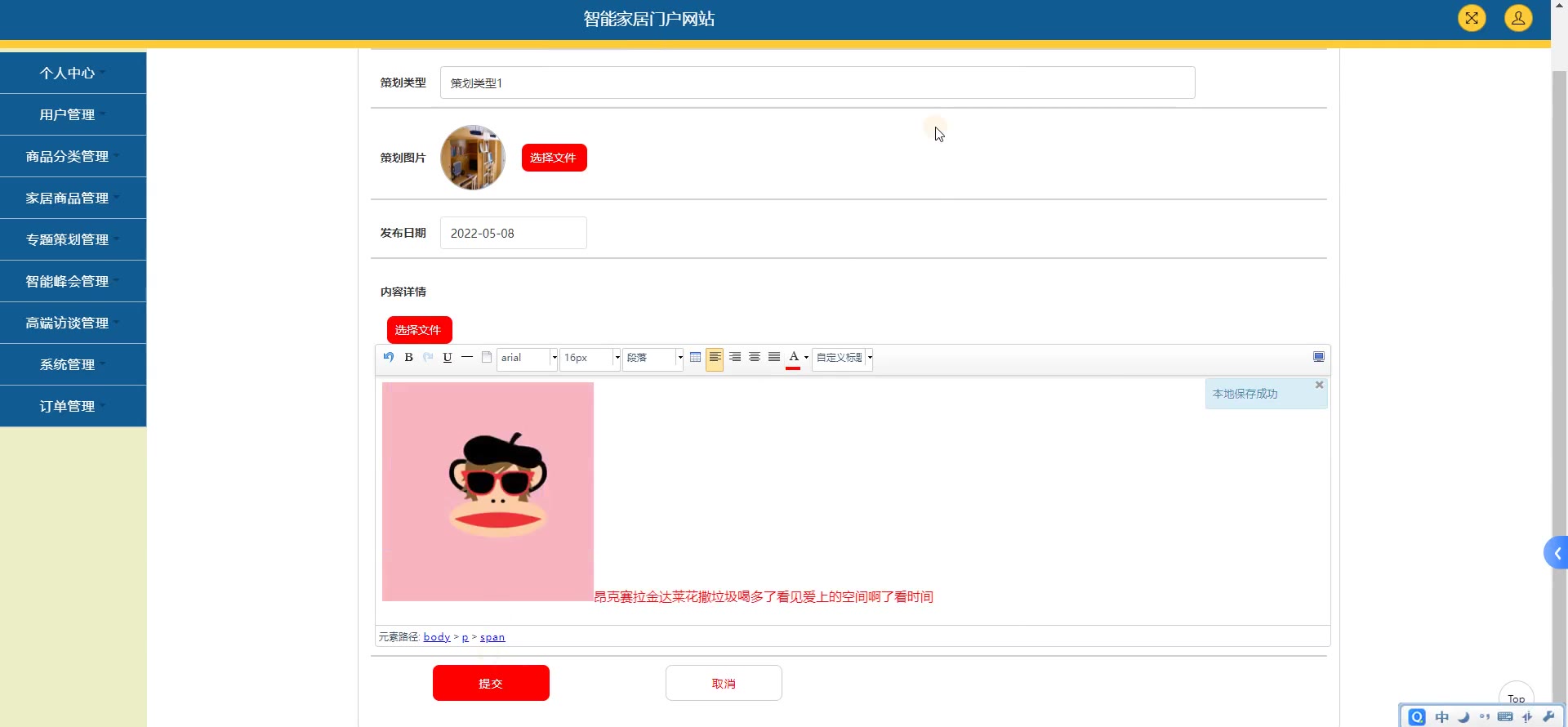Open 家居商品管理 menu
This screenshot has height=727, width=1568.
point(73,198)
